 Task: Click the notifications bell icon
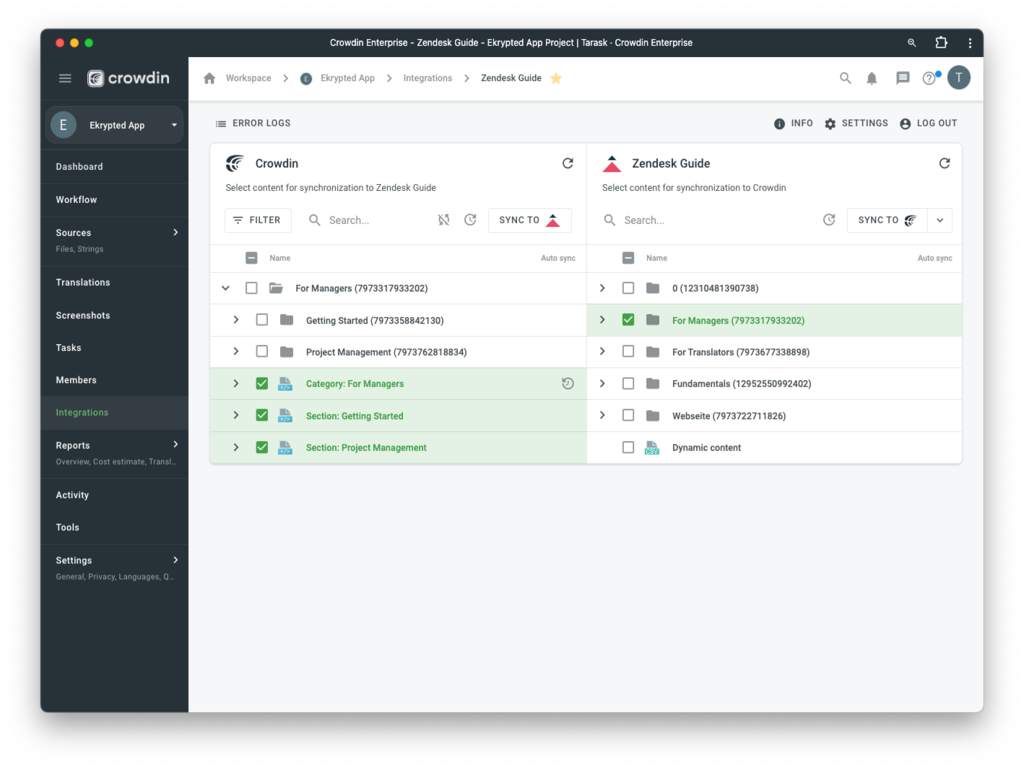tap(872, 78)
